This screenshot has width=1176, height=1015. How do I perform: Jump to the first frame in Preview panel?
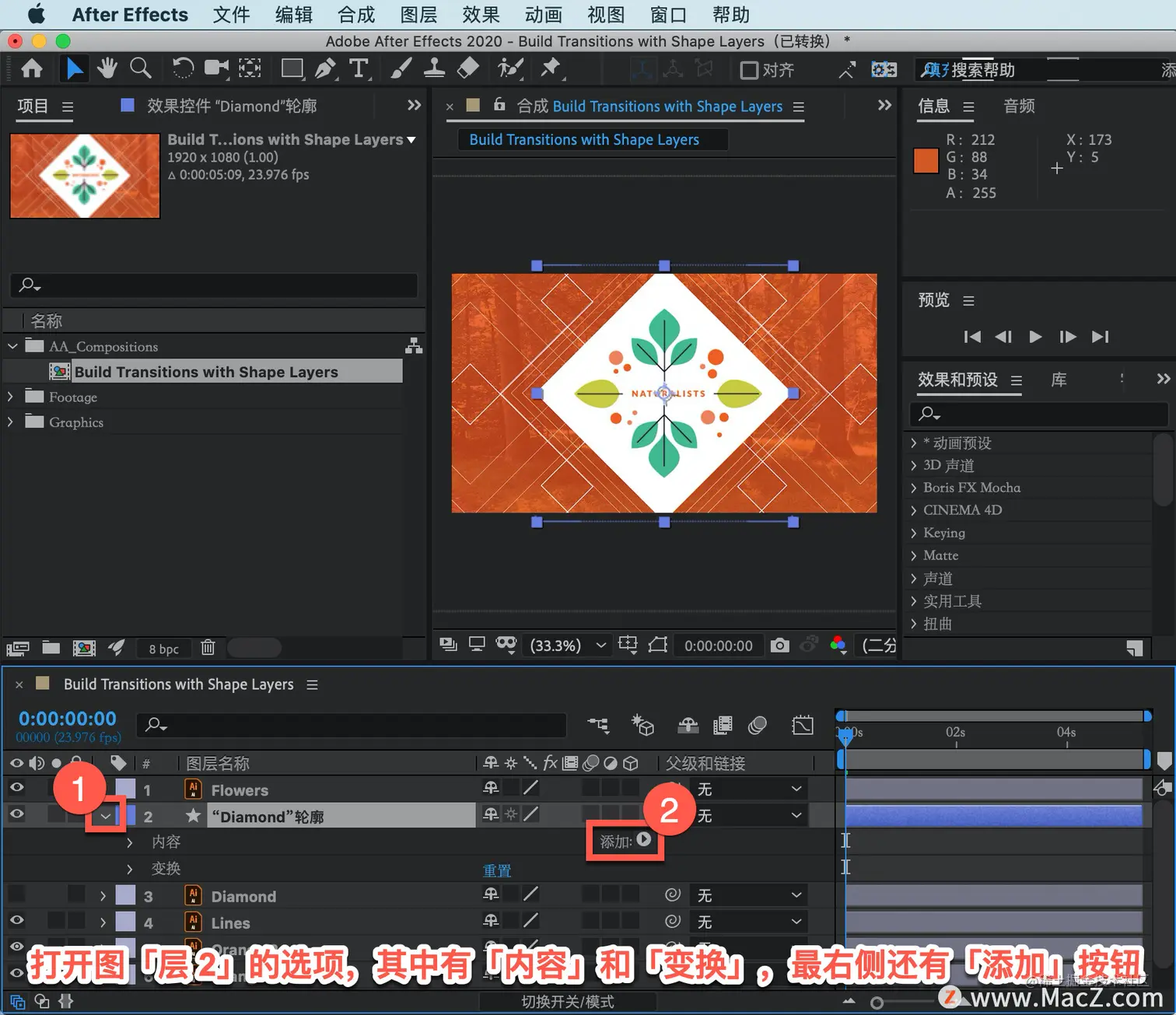[x=972, y=337]
